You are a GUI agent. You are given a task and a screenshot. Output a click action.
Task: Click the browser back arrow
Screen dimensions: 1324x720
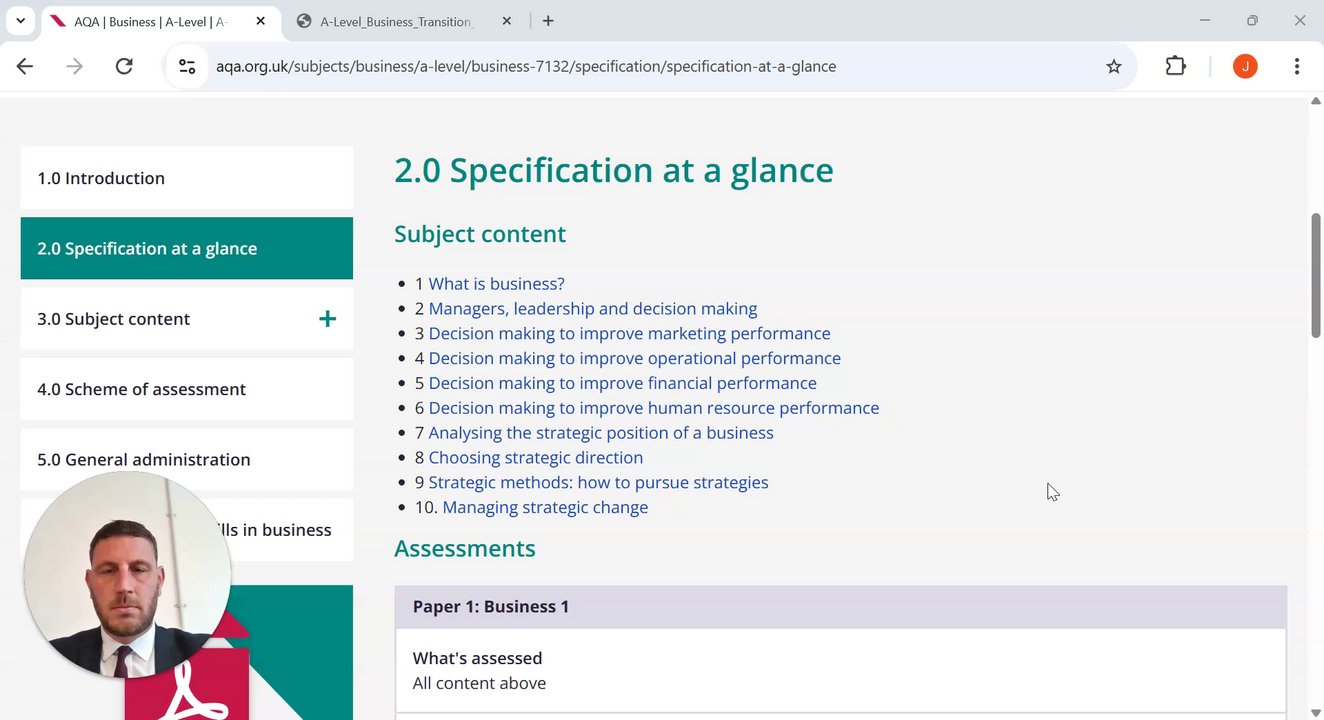pyautogui.click(x=25, y=66)
